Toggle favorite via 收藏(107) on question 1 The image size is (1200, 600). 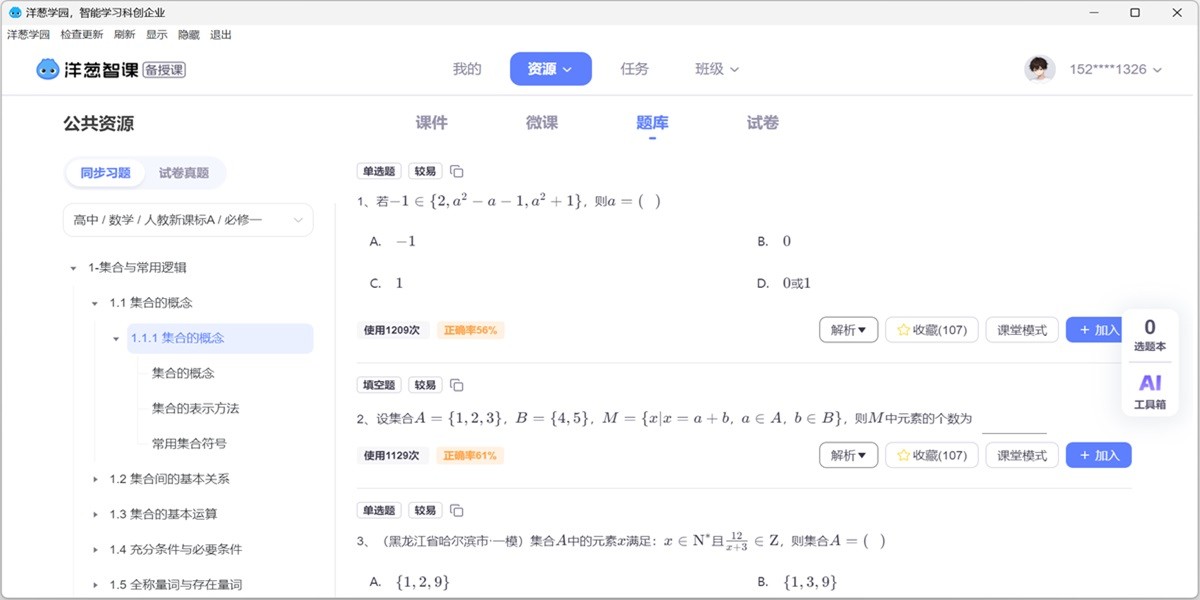(930, 330)
